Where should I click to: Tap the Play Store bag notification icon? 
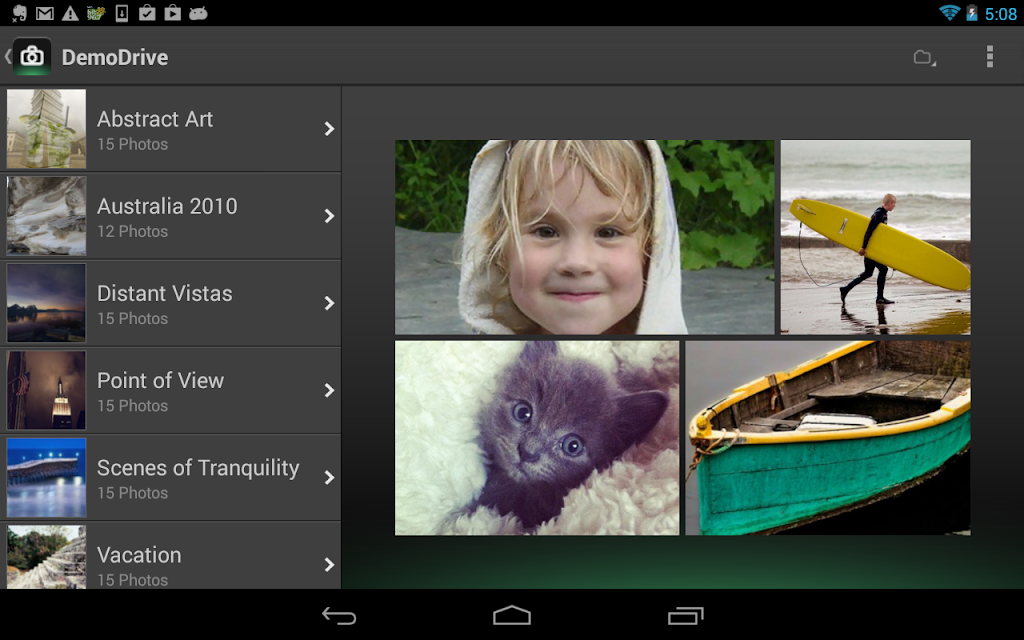pos(147,13)
